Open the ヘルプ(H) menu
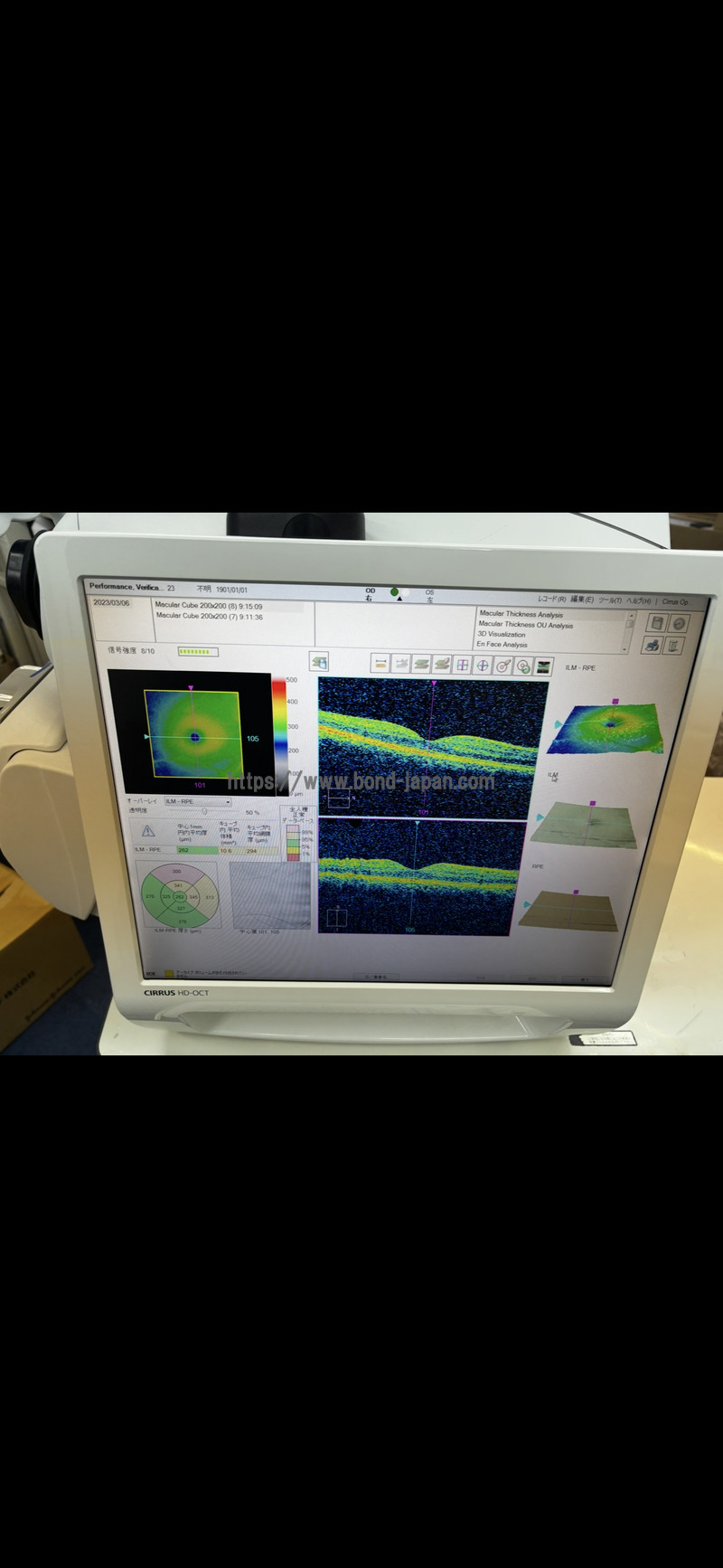 coord(638,600)
